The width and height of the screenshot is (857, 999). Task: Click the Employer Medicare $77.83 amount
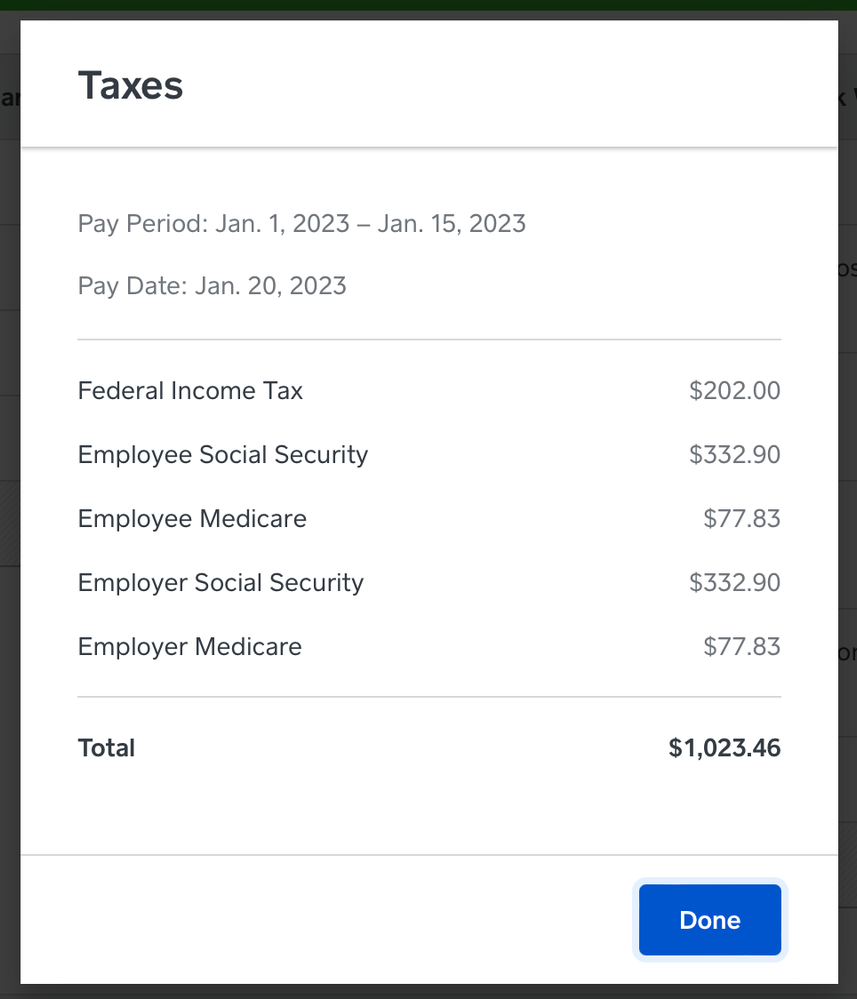[741, 647]
